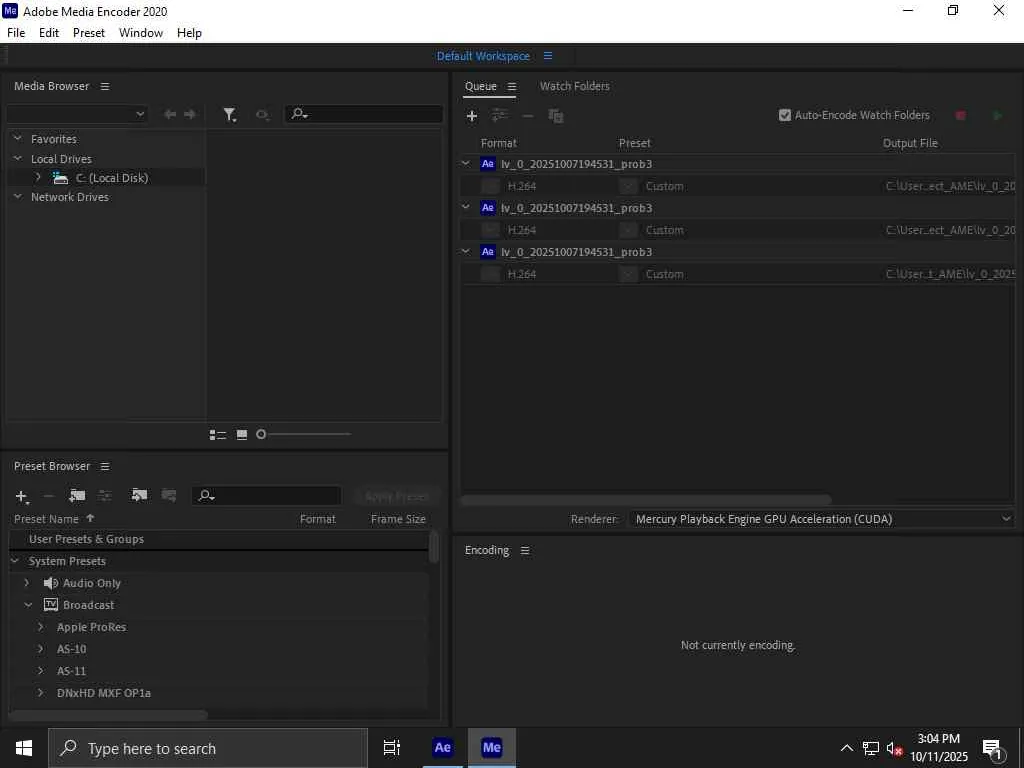1024x768 pixels.
Task: Open the Preset menu
Action: coord(89,33)
